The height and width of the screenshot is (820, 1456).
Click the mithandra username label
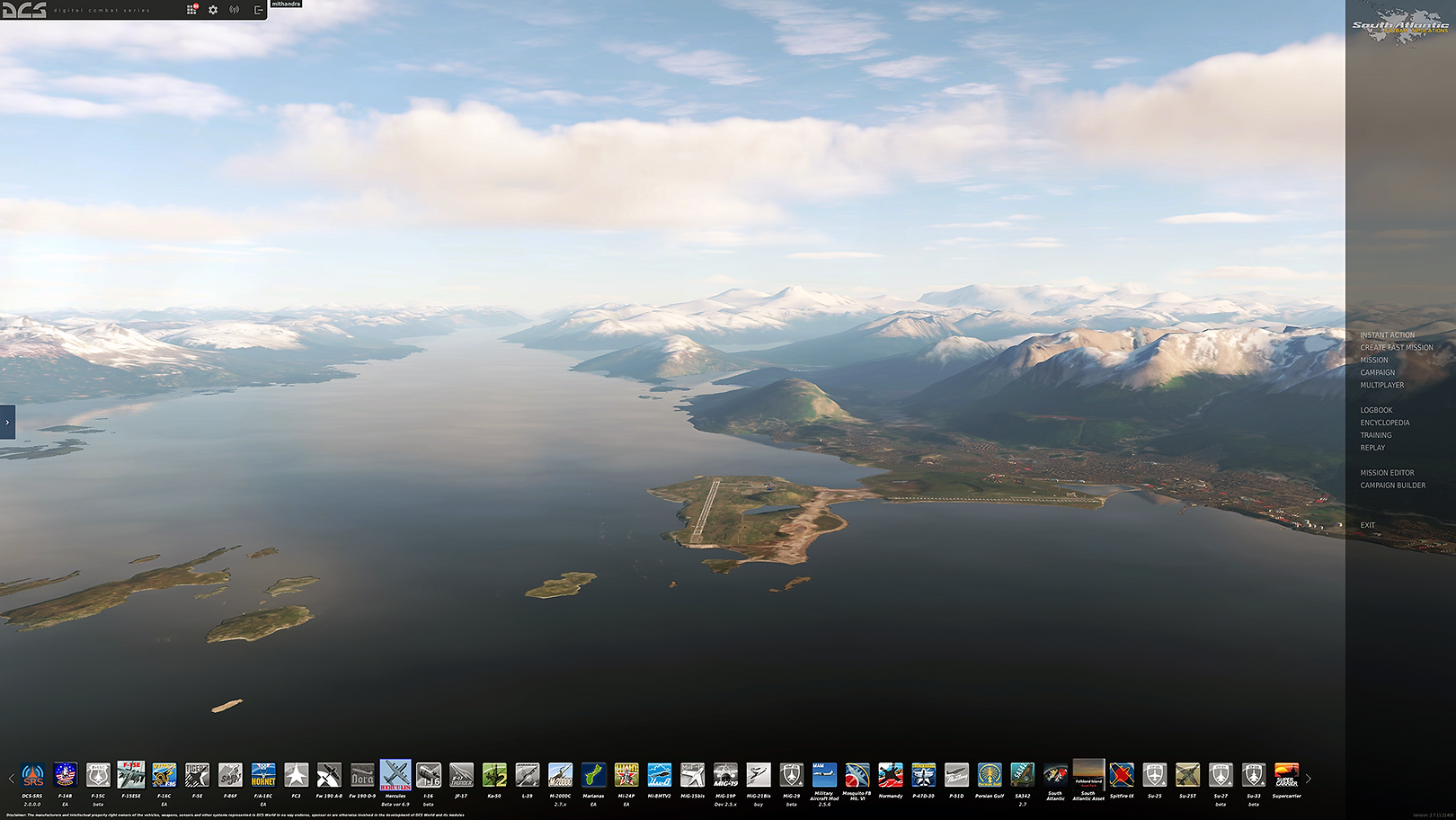286,4
